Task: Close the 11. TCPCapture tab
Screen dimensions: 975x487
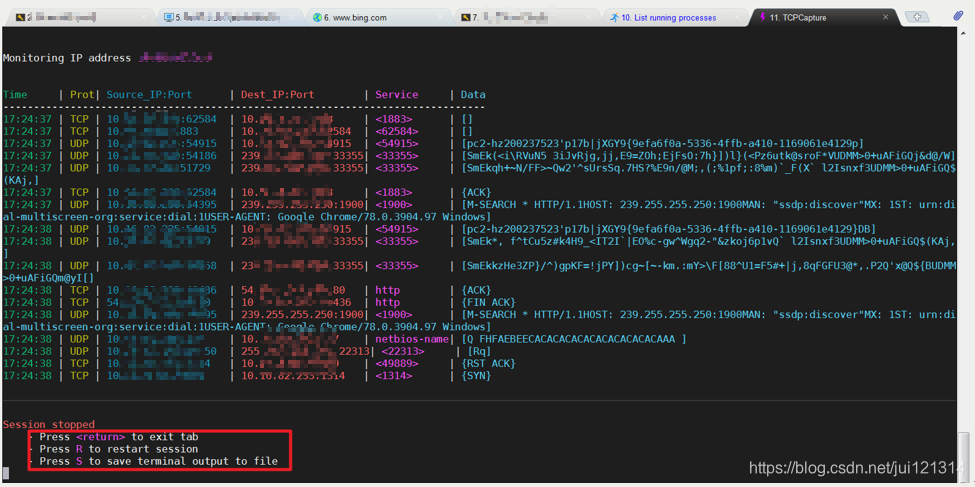Action: [x=885, y=17]
